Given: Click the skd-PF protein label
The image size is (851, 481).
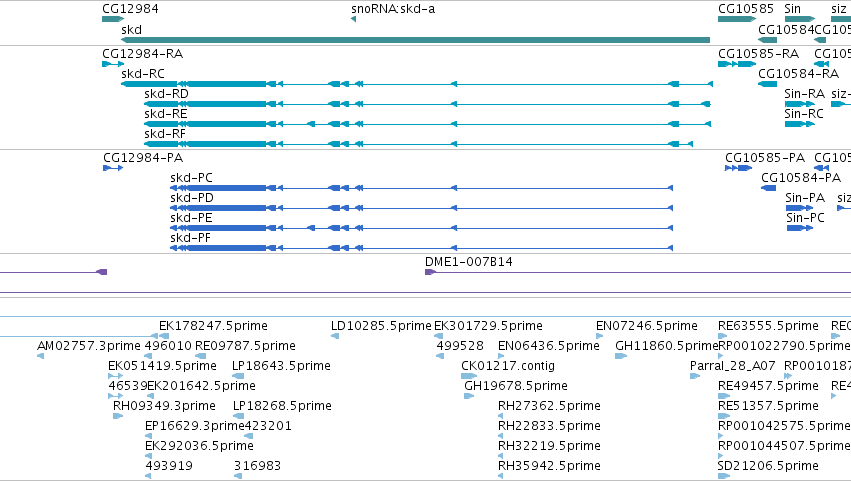Looking at the screenshot, I should point(190,238).
